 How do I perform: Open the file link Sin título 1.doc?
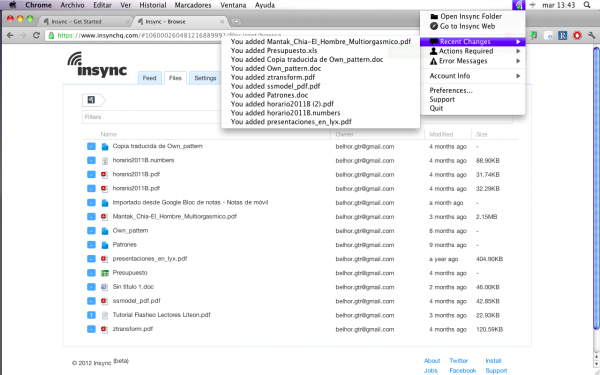133,287
